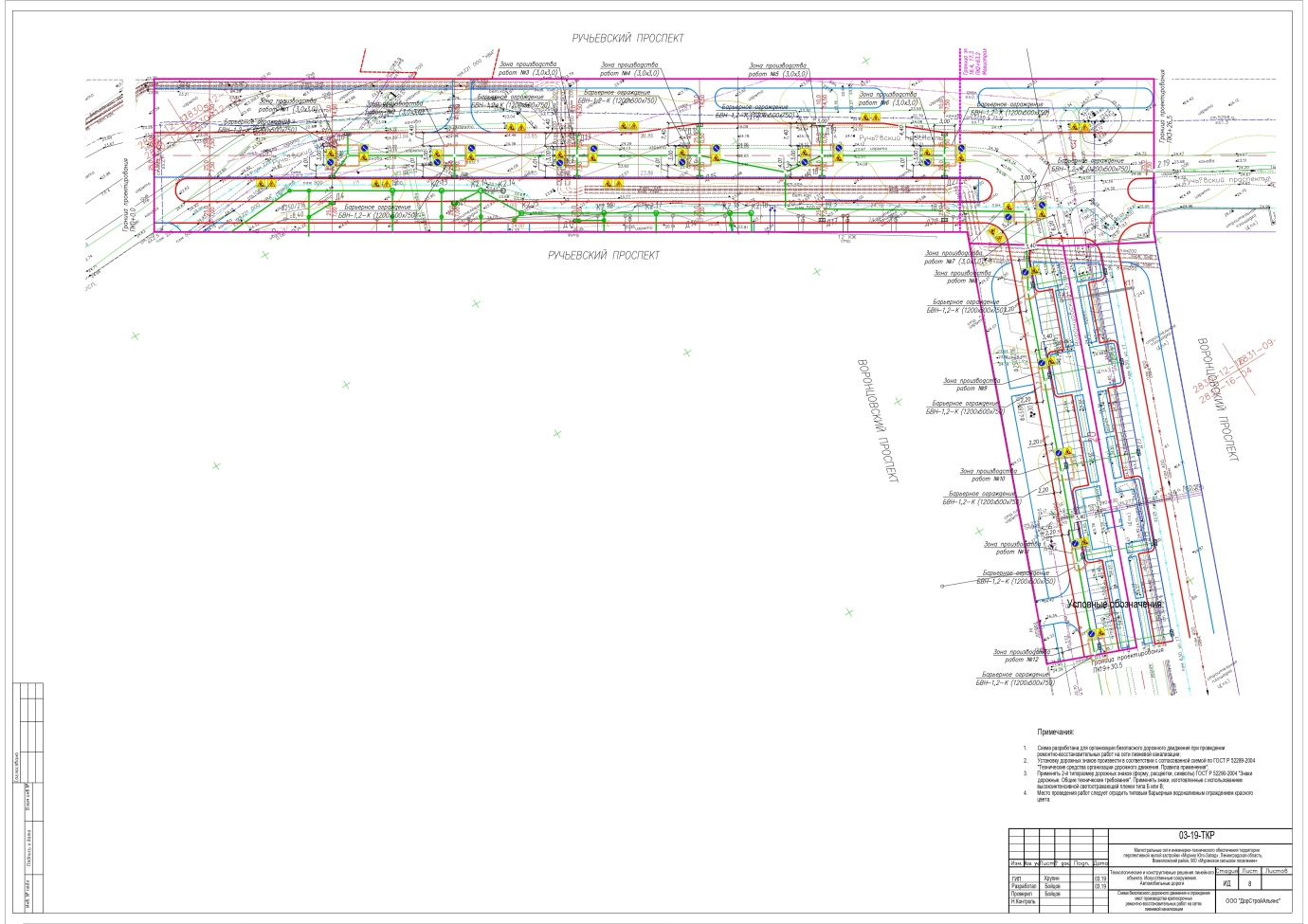
Task: Click the top 'РУЧЬЕВСКИЙ ПРОСПЕКТ' street title
Action: pos(627,38)
